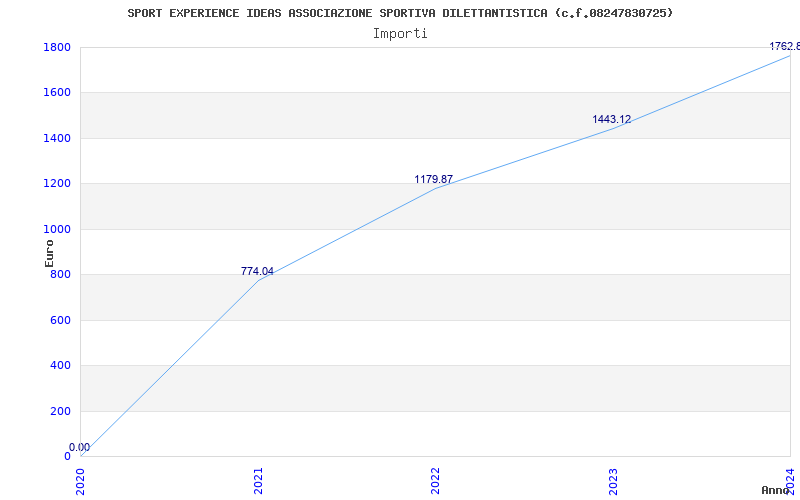Click the 2022 x-axis tick label
The width and height of the screenshot is (800, 500).
435,481
